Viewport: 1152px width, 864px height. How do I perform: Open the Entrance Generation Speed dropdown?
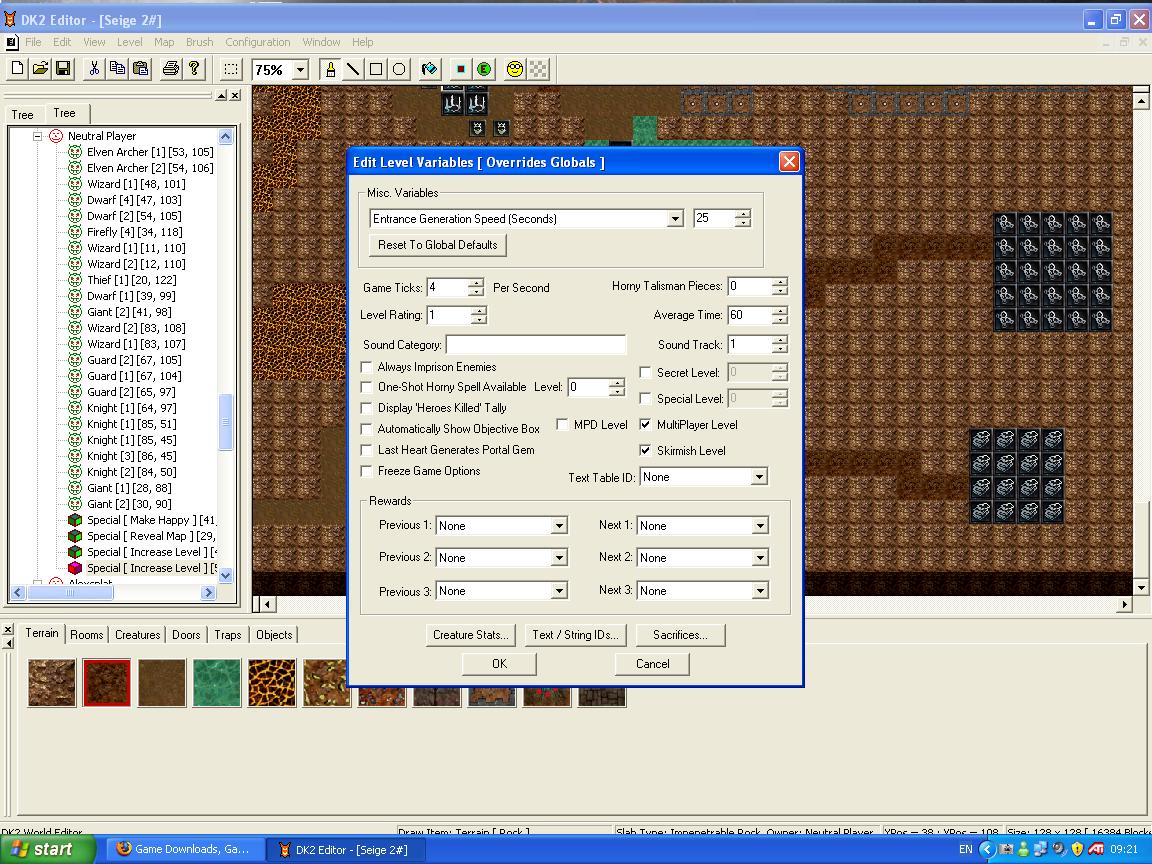[675, 219]
